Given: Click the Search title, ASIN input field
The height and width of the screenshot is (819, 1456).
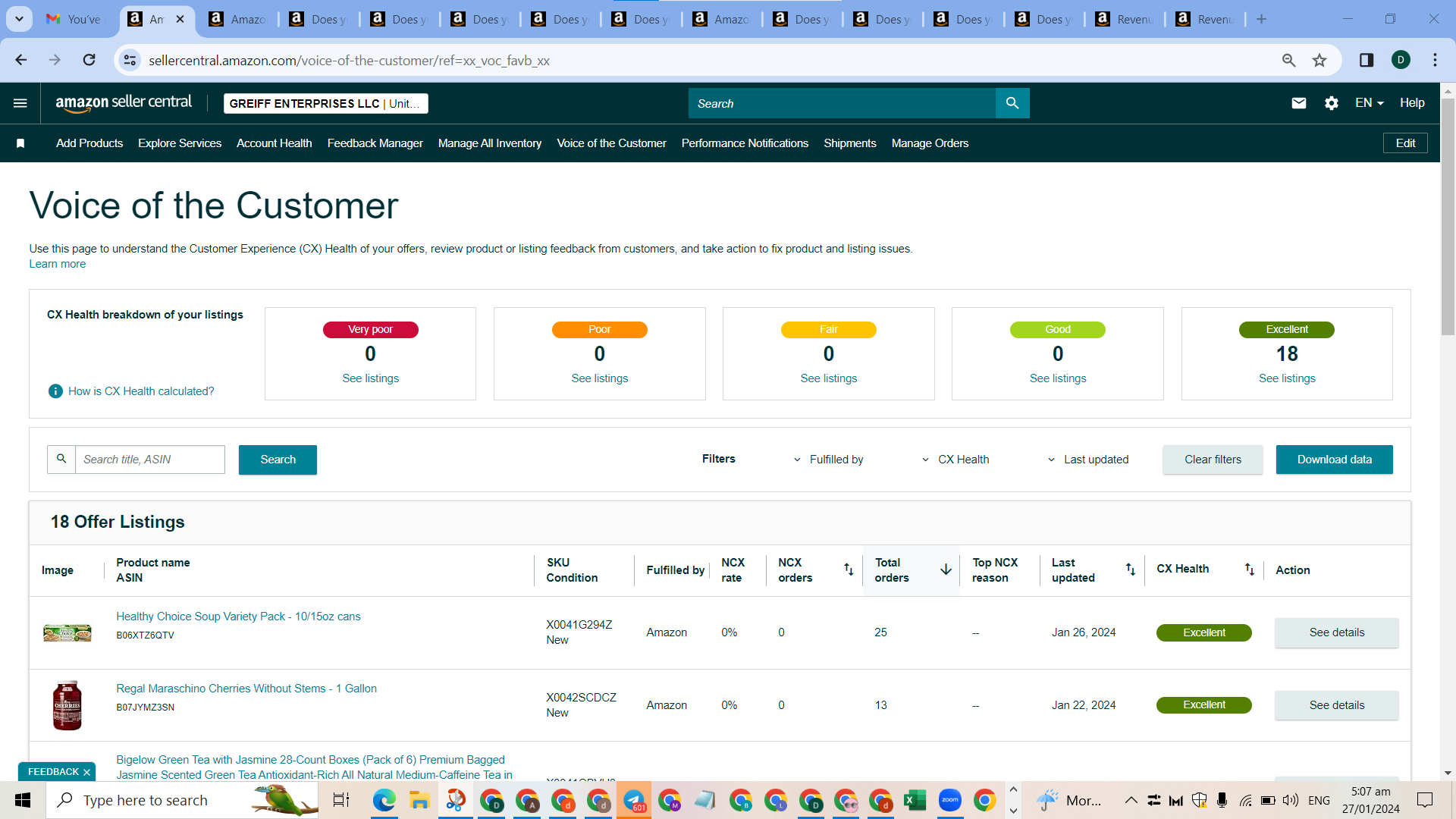Looking at the screenshot, I should (150, 460).
